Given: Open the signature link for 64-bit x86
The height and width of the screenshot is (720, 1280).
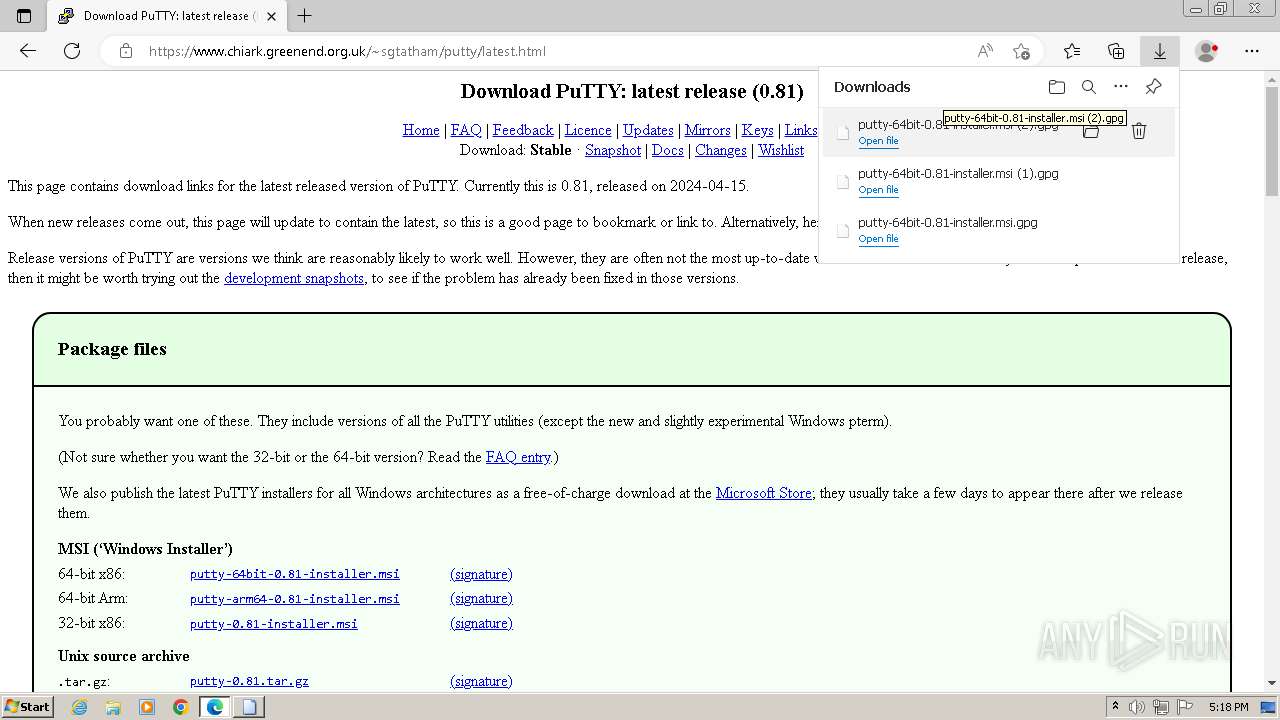Looking at the screenshot, I should click(x=481, y=574).
